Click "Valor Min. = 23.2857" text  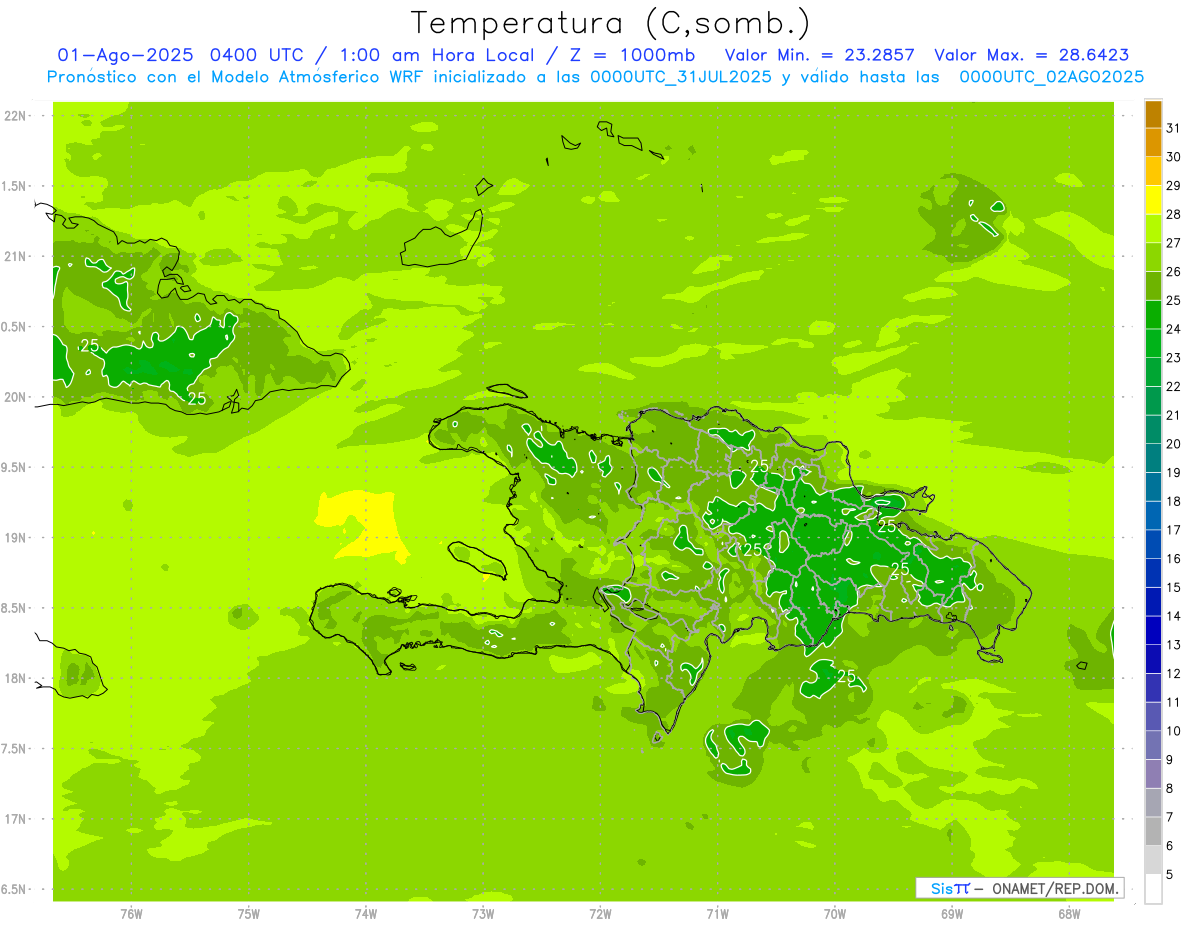819,55
